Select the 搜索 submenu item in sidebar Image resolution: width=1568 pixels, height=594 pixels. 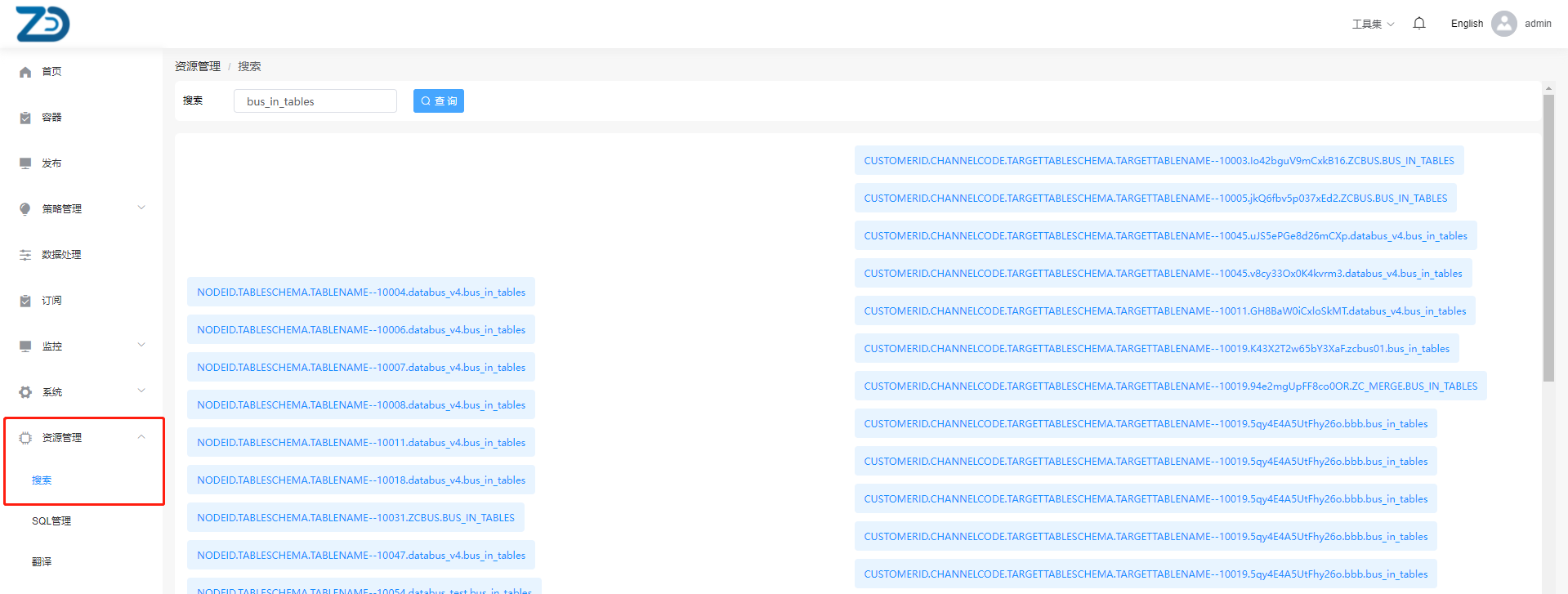[42, 480]
